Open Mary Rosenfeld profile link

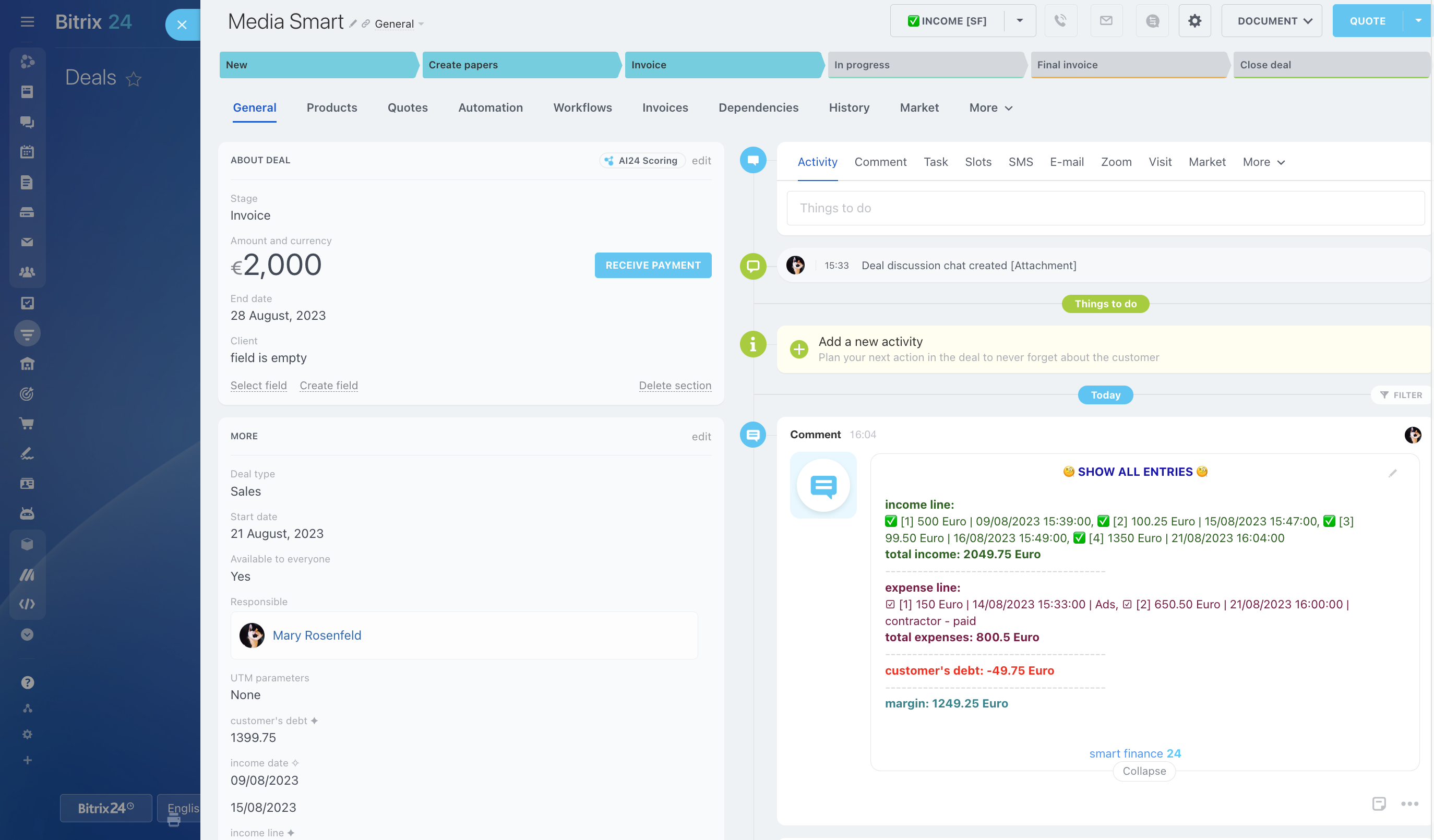[316, 635]
